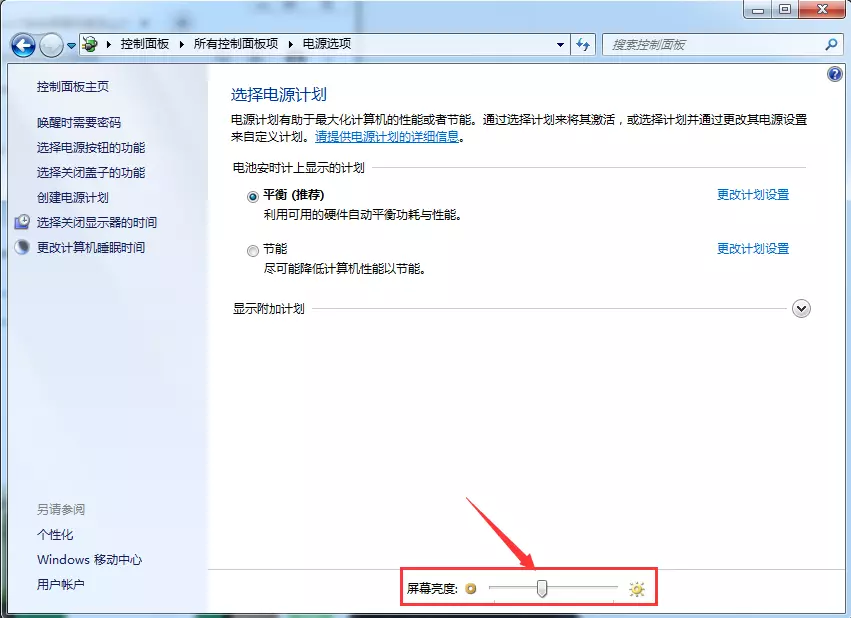Click the dim brightness icon left of slider
The width and height of the screenshot is (851, 618).
471,588
